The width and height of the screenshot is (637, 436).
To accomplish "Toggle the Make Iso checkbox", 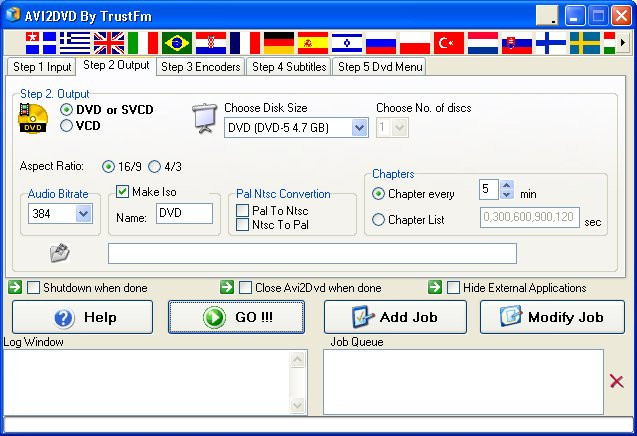I will click(122, 191).
